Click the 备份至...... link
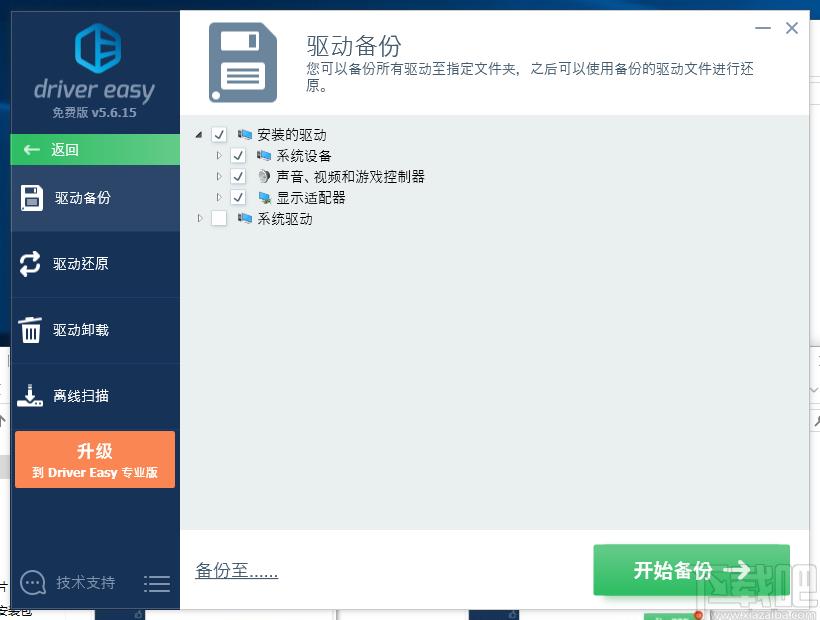The height and width of the screenshot is (620, 820). pyautogui.click(x=236, y=570)
